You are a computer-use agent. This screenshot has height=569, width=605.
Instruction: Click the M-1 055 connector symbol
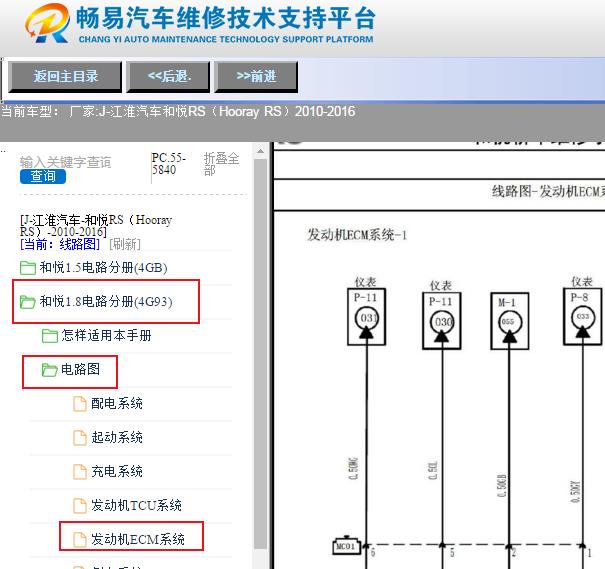tap(510, 321)
